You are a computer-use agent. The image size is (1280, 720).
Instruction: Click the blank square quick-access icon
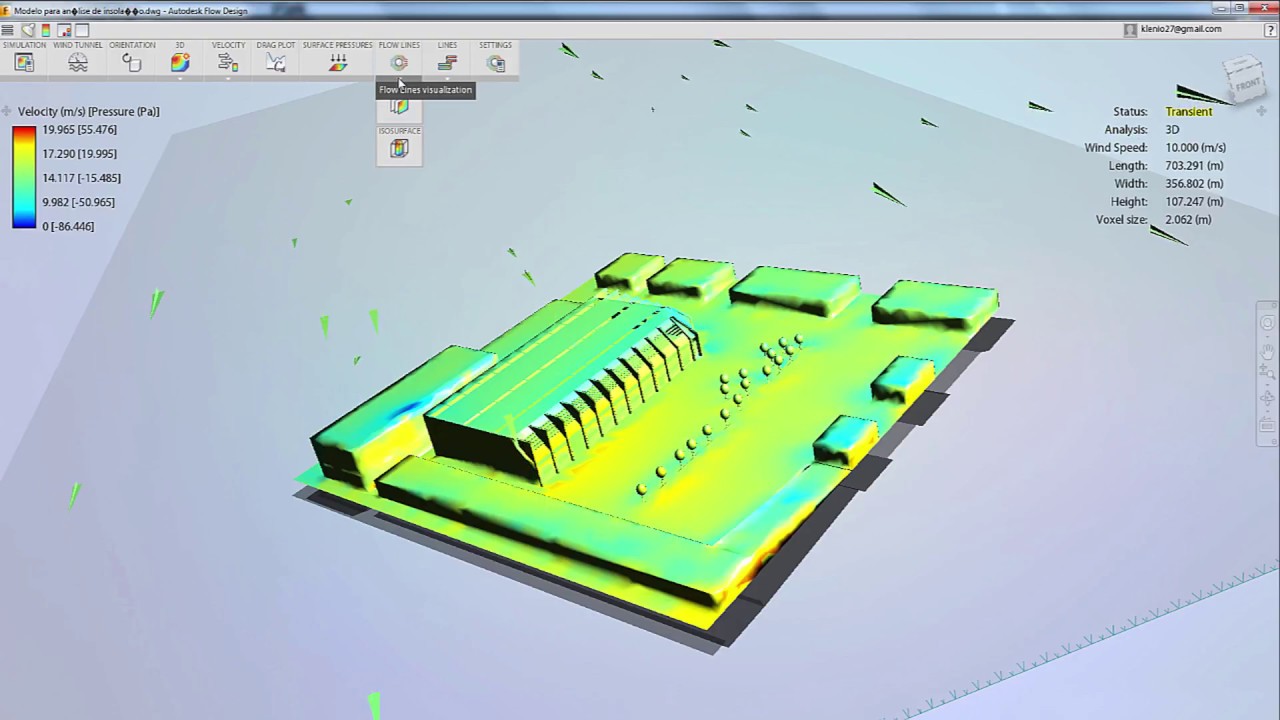(82, 30)
